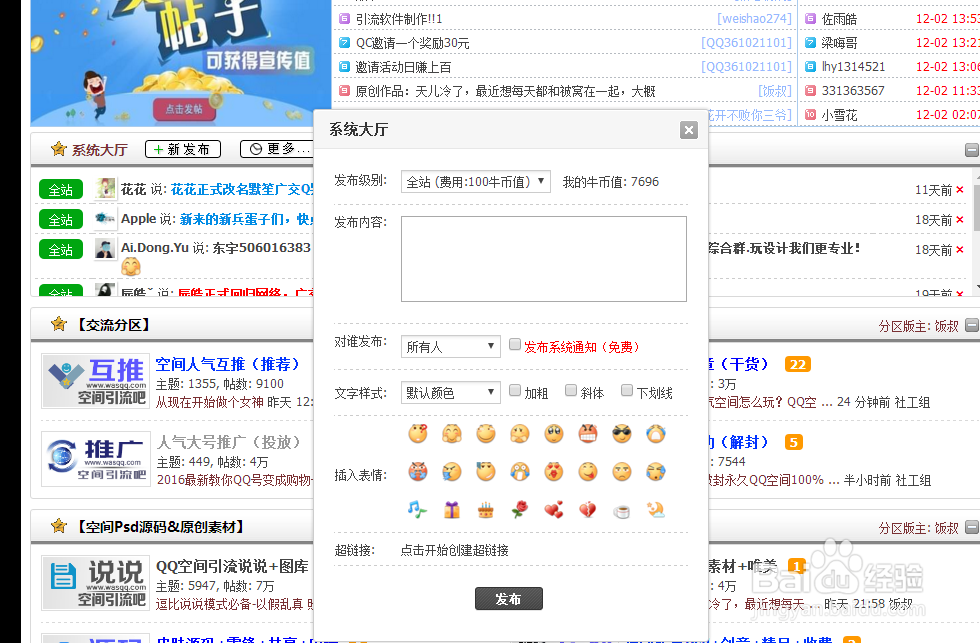Open post 邀请活动日赚上百
Viewport: 980px width, 643px height.
[403, 67]
